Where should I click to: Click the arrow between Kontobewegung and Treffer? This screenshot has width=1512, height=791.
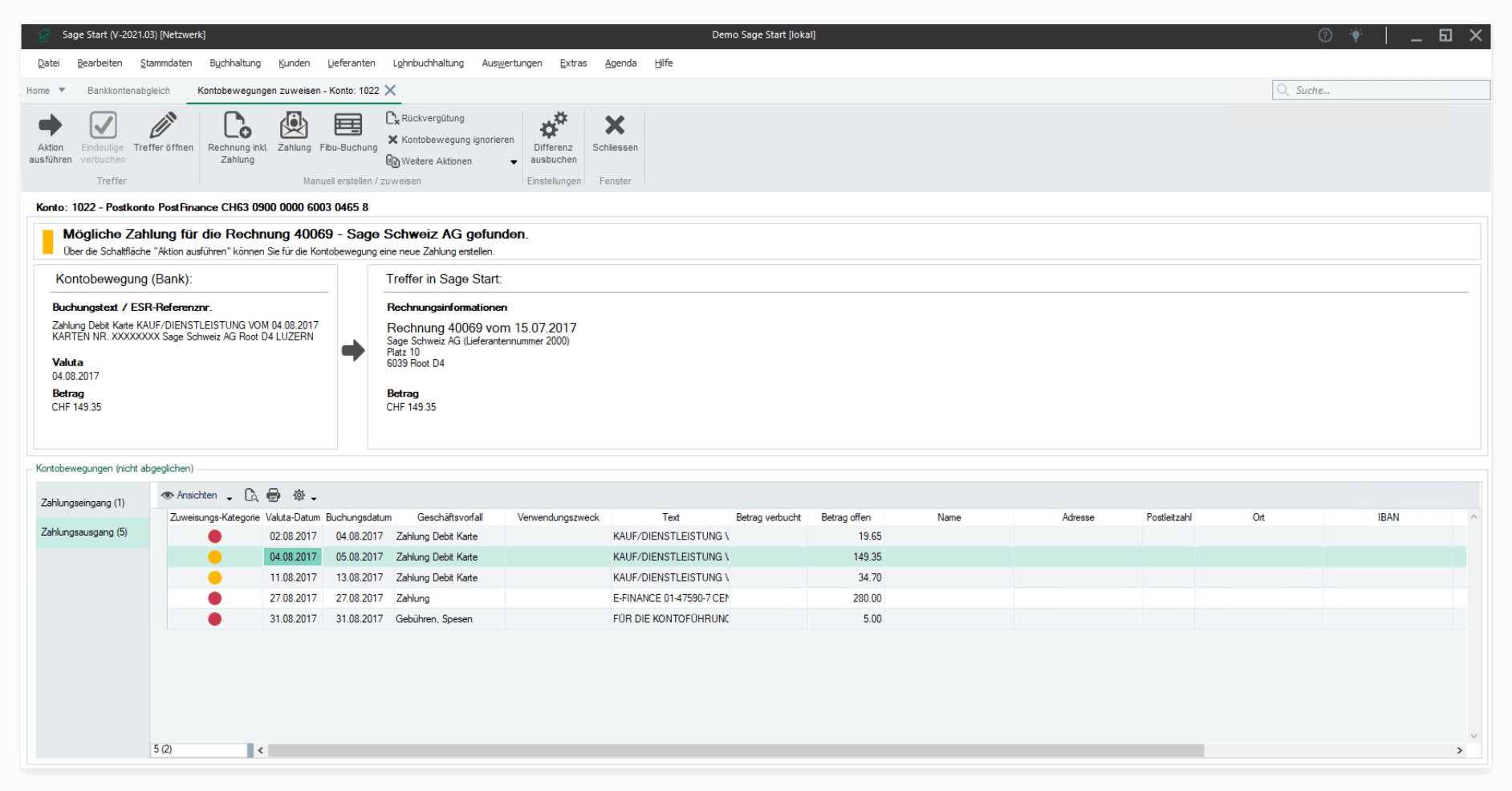pyautogui.click(x=353, y=350)
